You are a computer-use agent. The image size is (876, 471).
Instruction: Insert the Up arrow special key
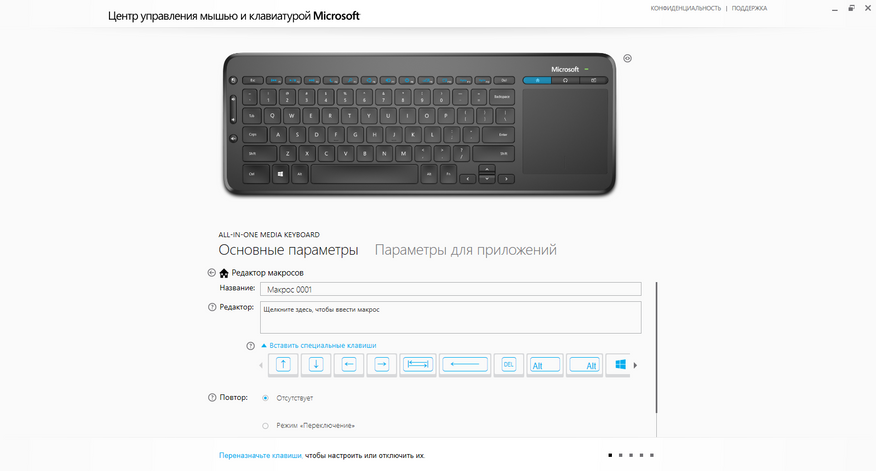click(283, 365)
